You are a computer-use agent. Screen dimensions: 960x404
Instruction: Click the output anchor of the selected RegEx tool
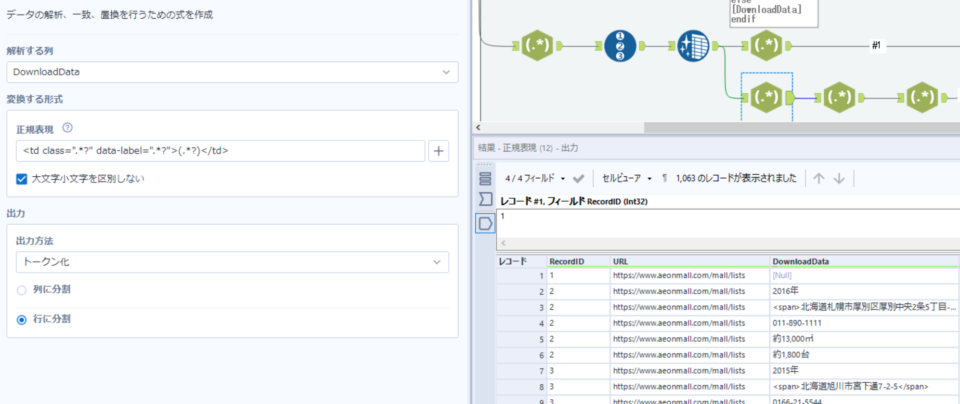(x=790, y=97)
